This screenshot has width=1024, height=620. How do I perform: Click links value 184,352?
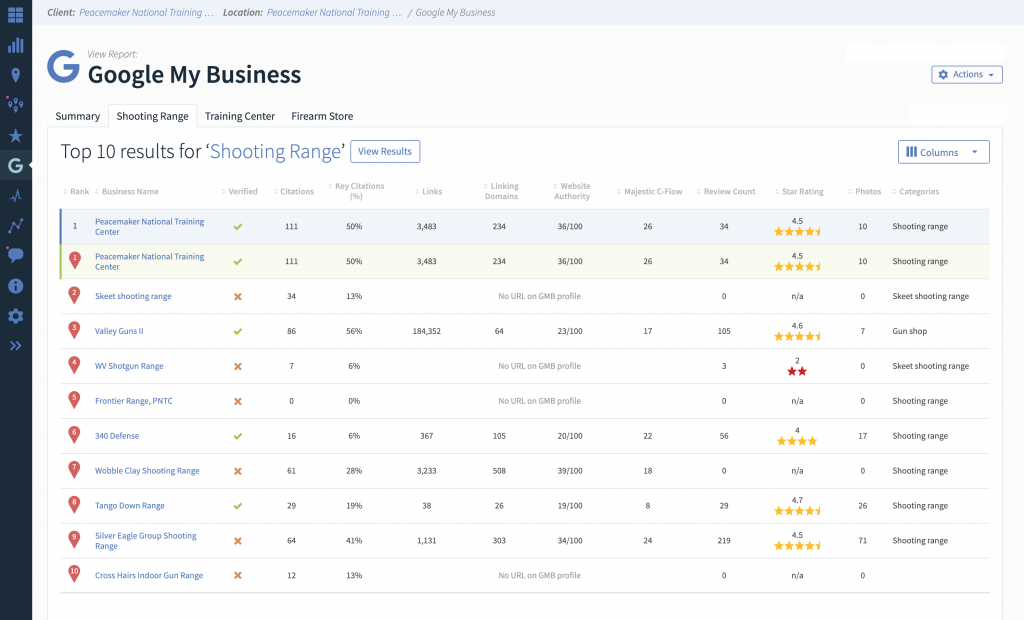(426, 331)
